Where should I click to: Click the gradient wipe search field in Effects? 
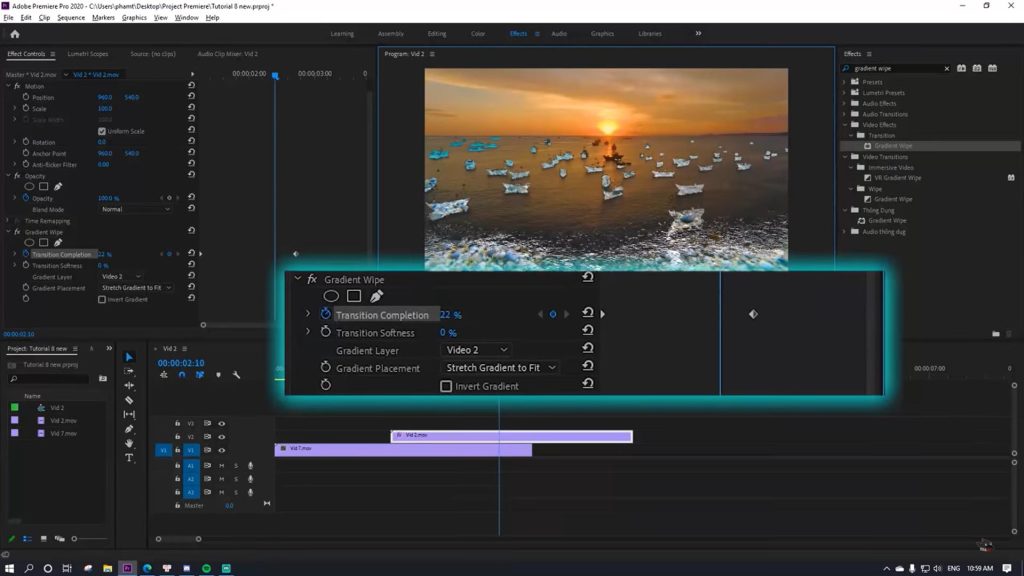895,68
